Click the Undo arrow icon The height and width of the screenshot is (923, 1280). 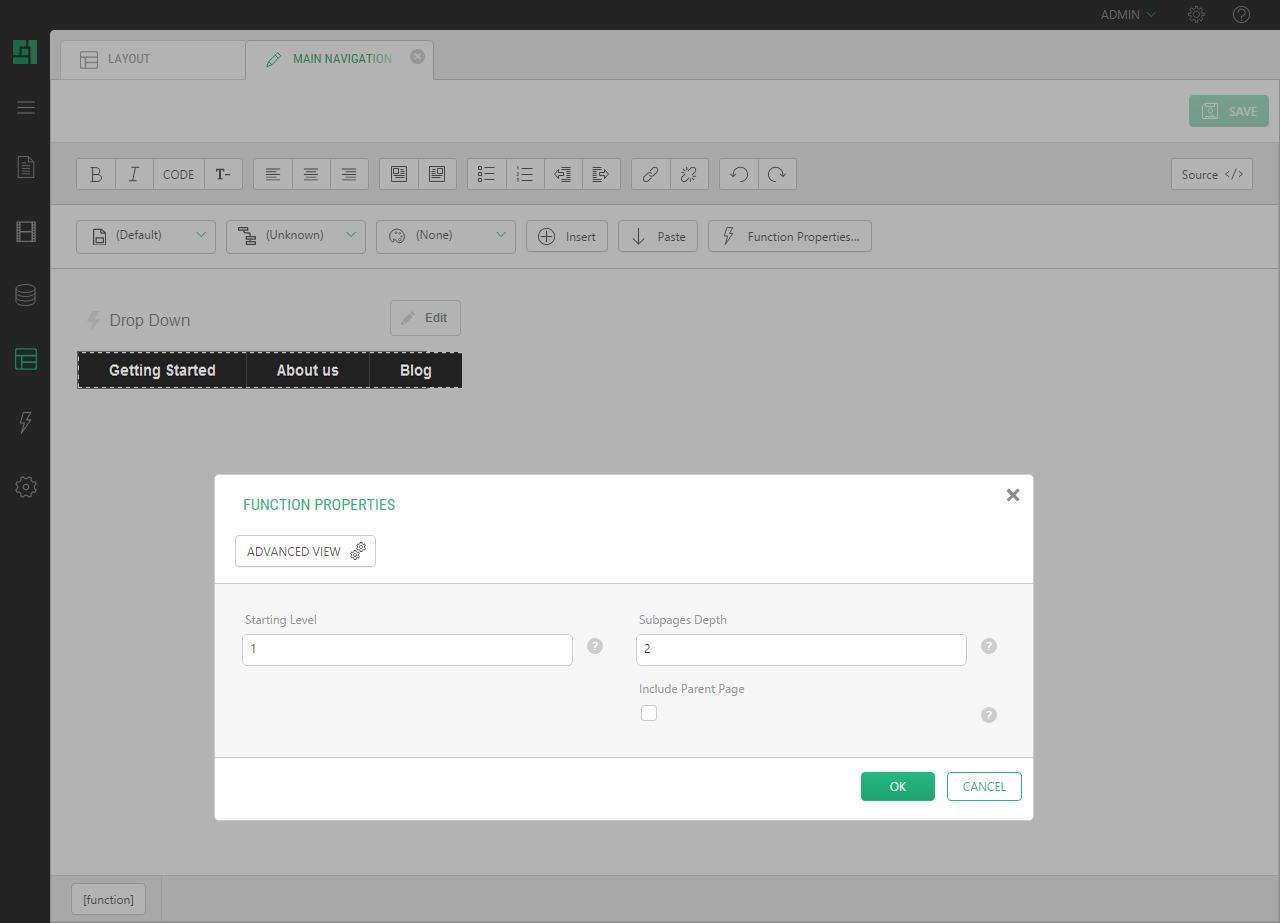(739, 174)
